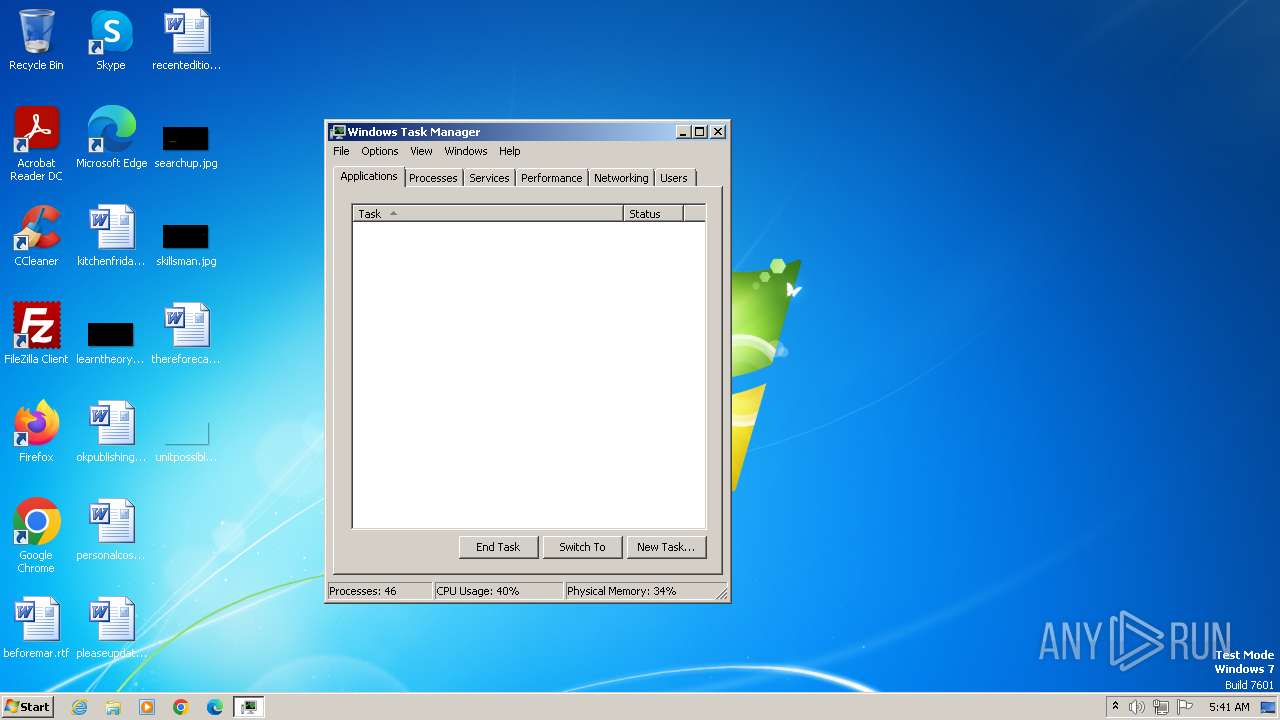1280x720 pixels.
Task: Click the Status column header
Action: 653,214
